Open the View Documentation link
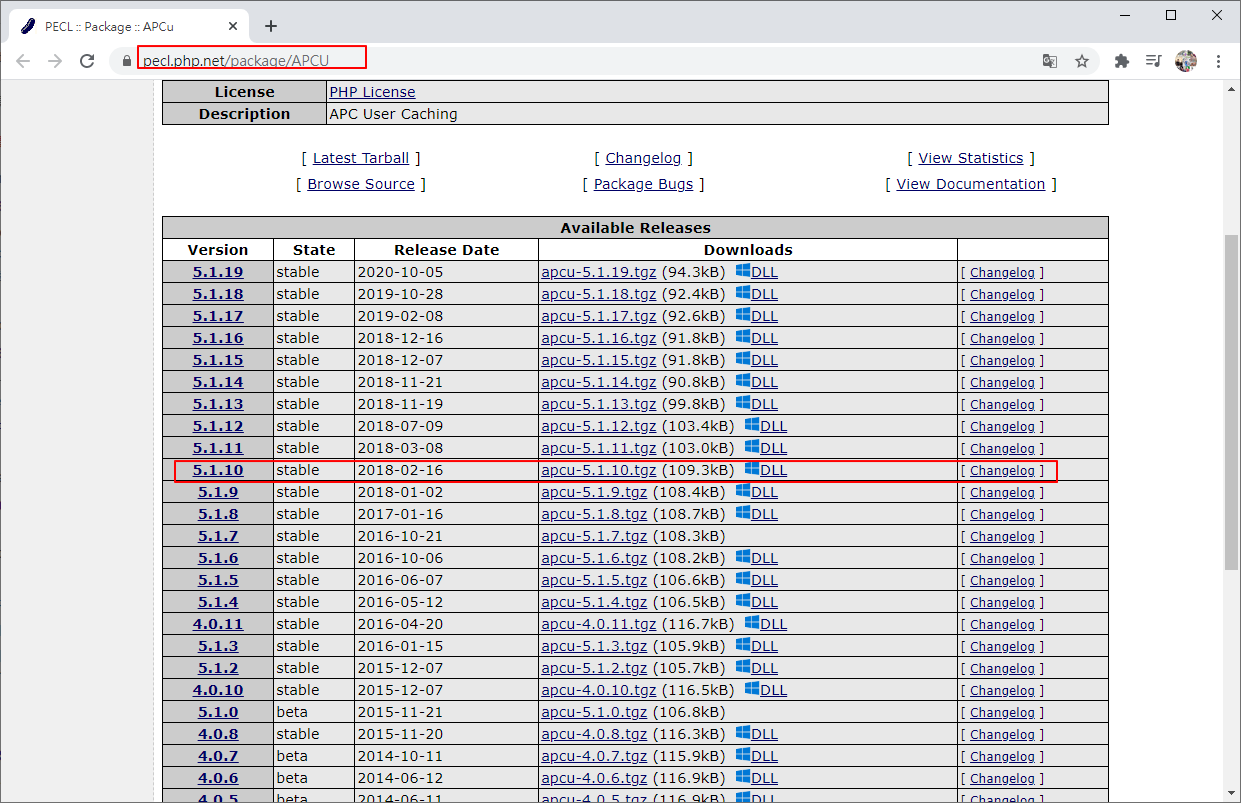The image size is (1241, 803). coord(971,184)
